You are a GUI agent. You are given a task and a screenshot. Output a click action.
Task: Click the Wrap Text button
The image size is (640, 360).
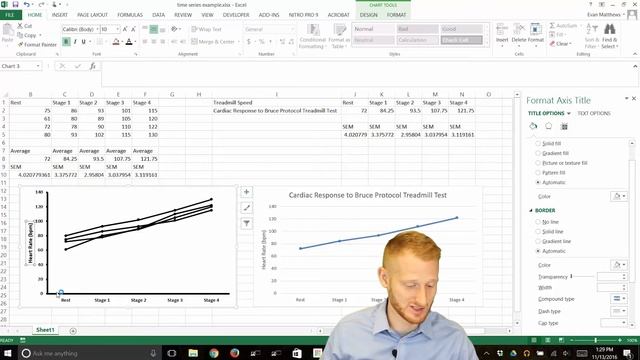(206, 29)
